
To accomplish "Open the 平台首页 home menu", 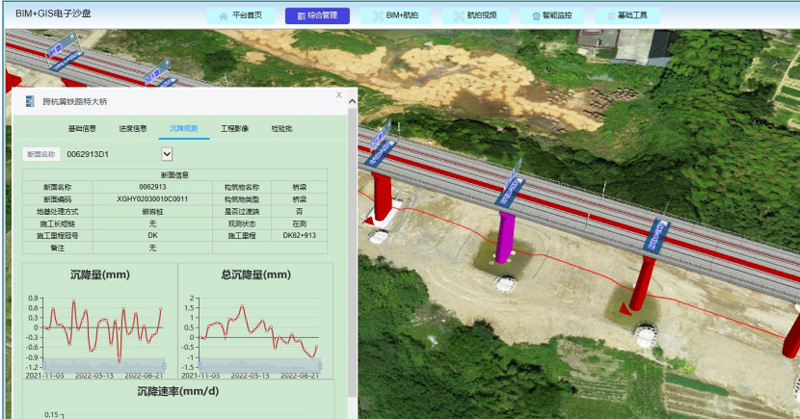I will tap(240, 16).
